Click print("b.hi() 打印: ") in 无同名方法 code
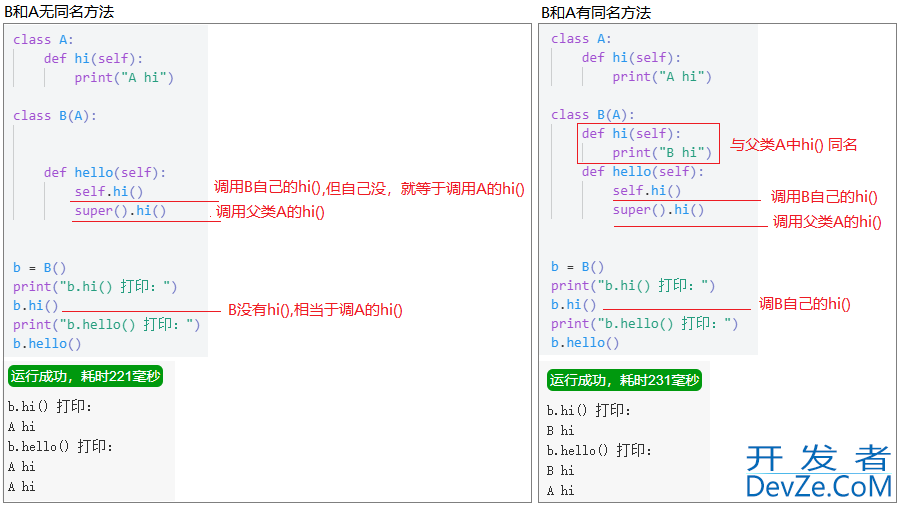This screenshot has width=902, height=508. point(95,287)
